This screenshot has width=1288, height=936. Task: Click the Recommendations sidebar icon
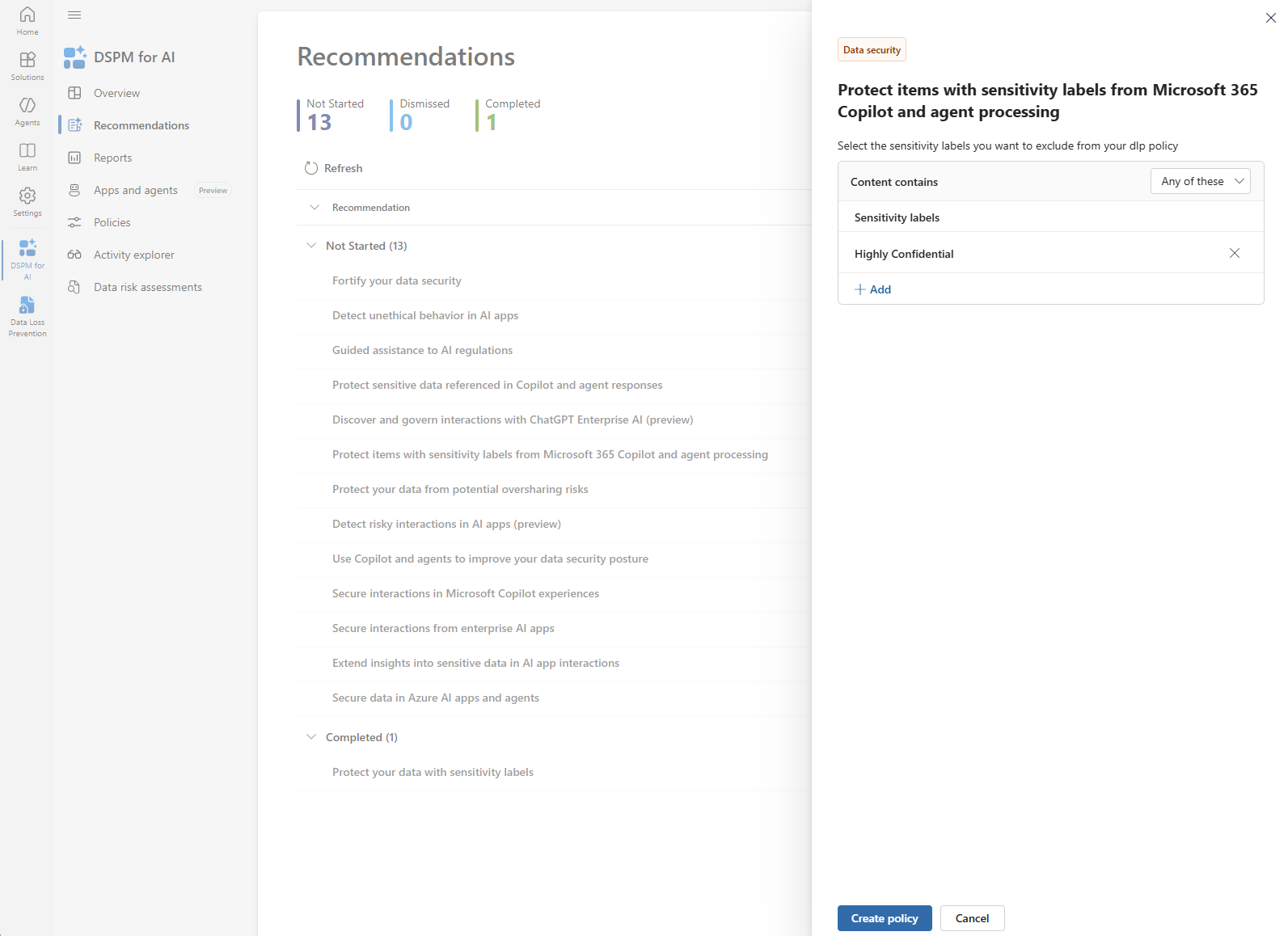click(x=75, y=125)
